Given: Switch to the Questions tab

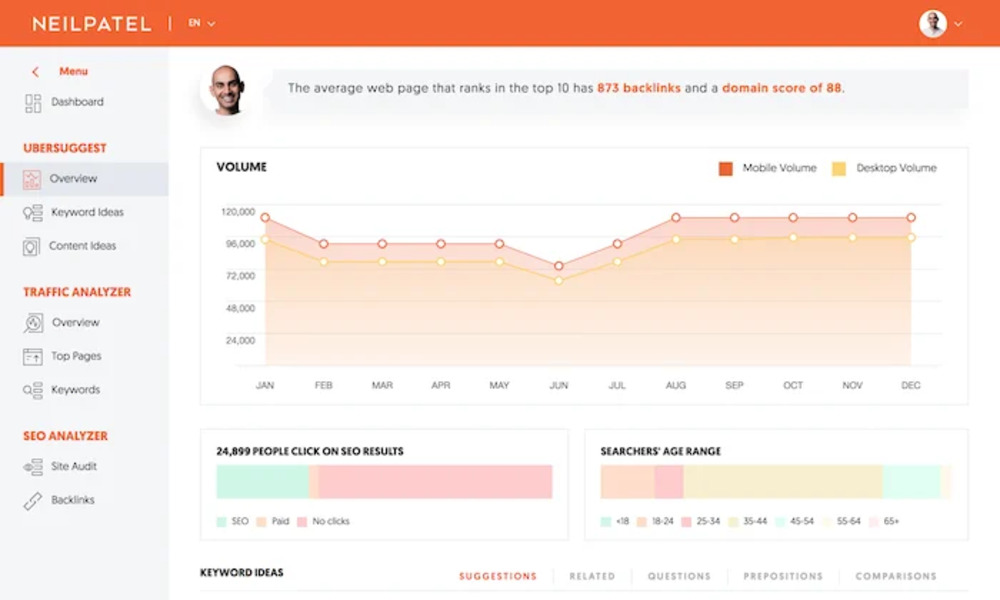Looking at the screenshot, I should [x=679, y=576].
